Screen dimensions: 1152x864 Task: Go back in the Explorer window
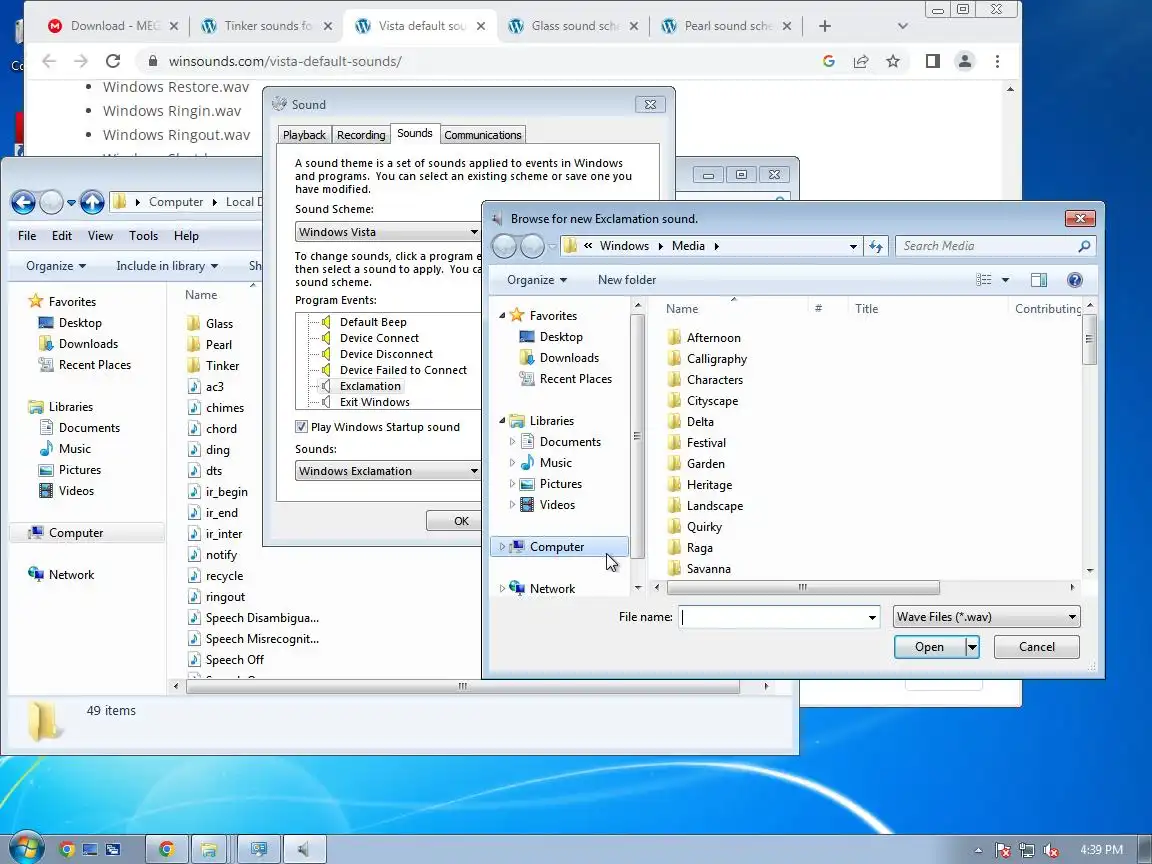click(23, 201)
